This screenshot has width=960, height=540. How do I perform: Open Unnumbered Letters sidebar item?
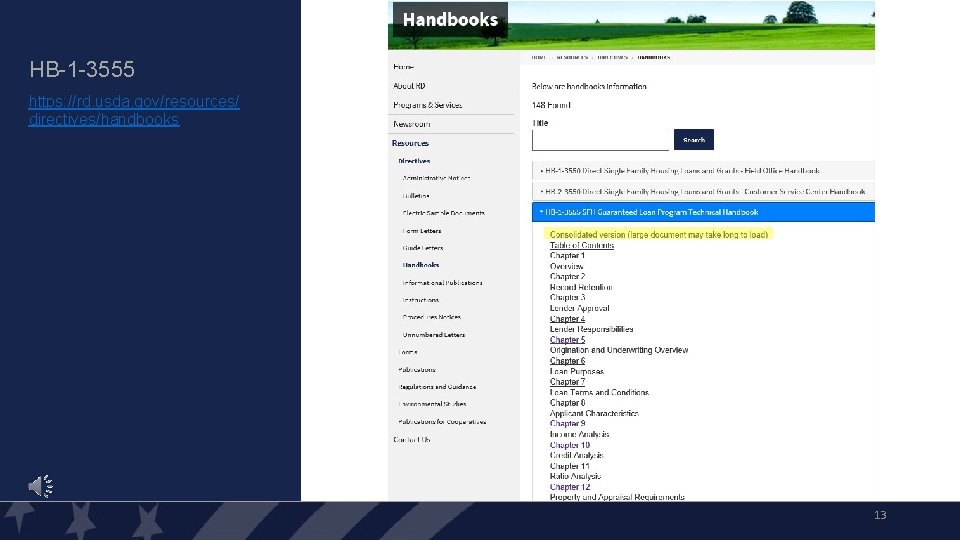click(433, 335)
